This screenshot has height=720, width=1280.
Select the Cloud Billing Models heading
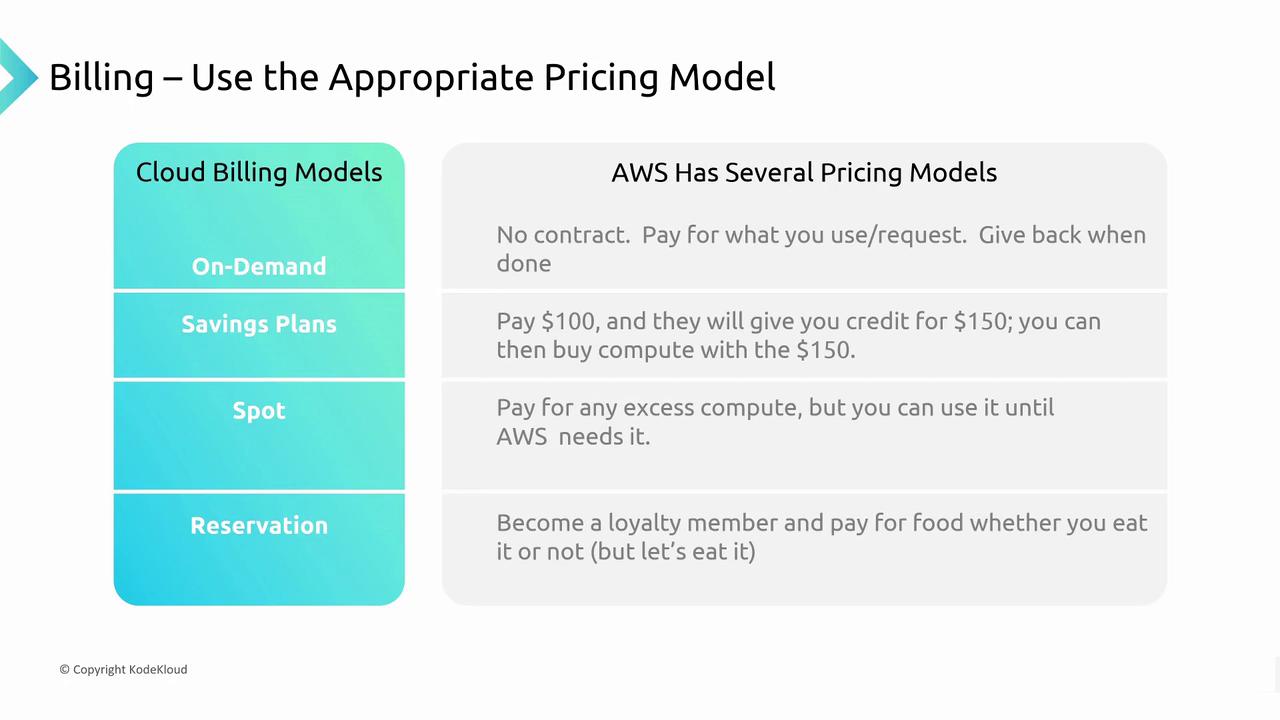click(259, 172)
